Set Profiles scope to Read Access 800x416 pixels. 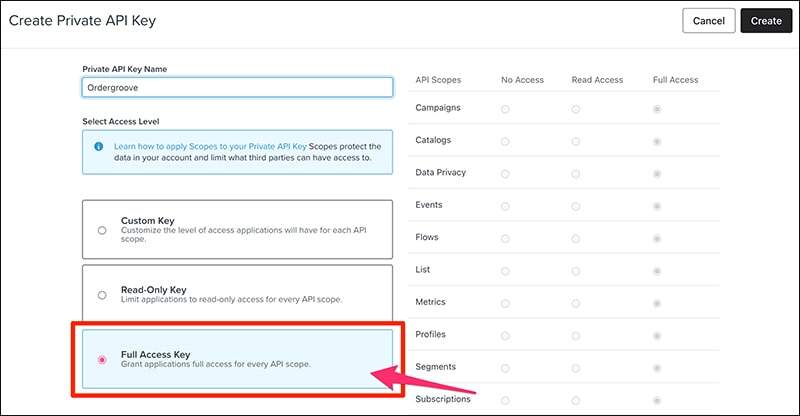(576, 335)
